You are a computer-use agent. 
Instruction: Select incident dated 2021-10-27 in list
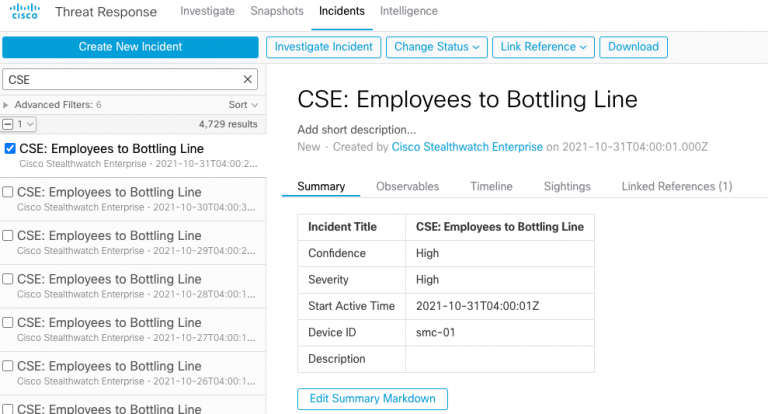(133, 330)
